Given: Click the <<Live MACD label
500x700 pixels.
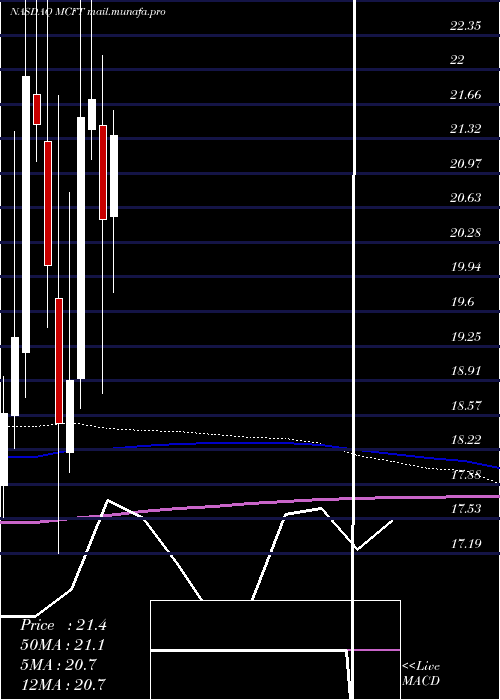Looking at the screenshot, I should click(421, 674).
